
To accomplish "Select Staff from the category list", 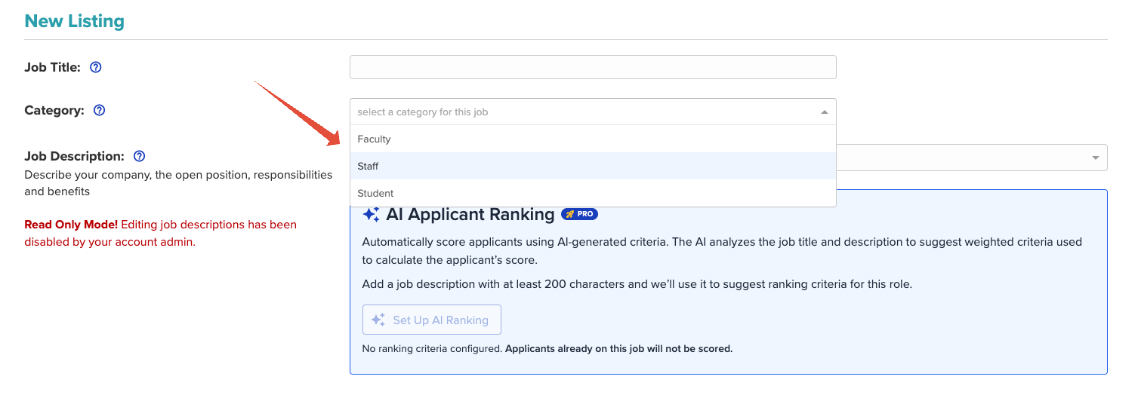I will 593,166.
